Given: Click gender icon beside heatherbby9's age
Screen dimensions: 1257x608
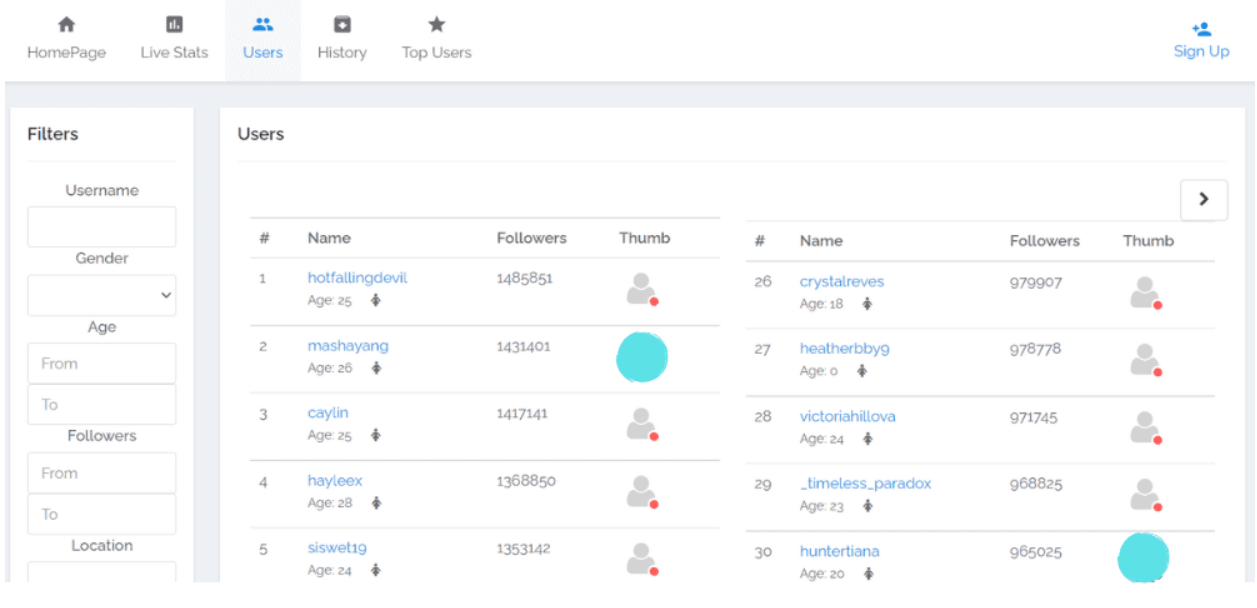Looking at the screenshot, I should coord(861,371).
